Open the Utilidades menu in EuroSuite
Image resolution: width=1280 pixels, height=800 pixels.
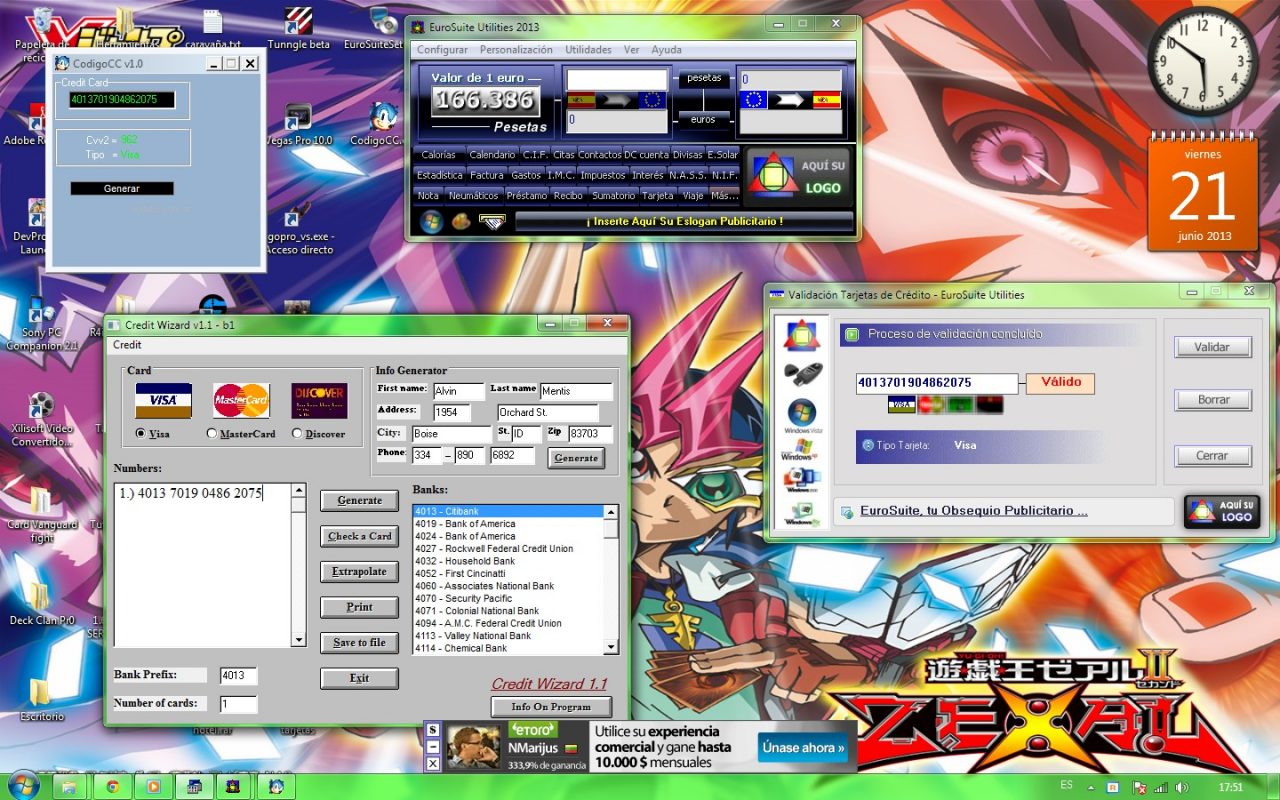point(588,50)
